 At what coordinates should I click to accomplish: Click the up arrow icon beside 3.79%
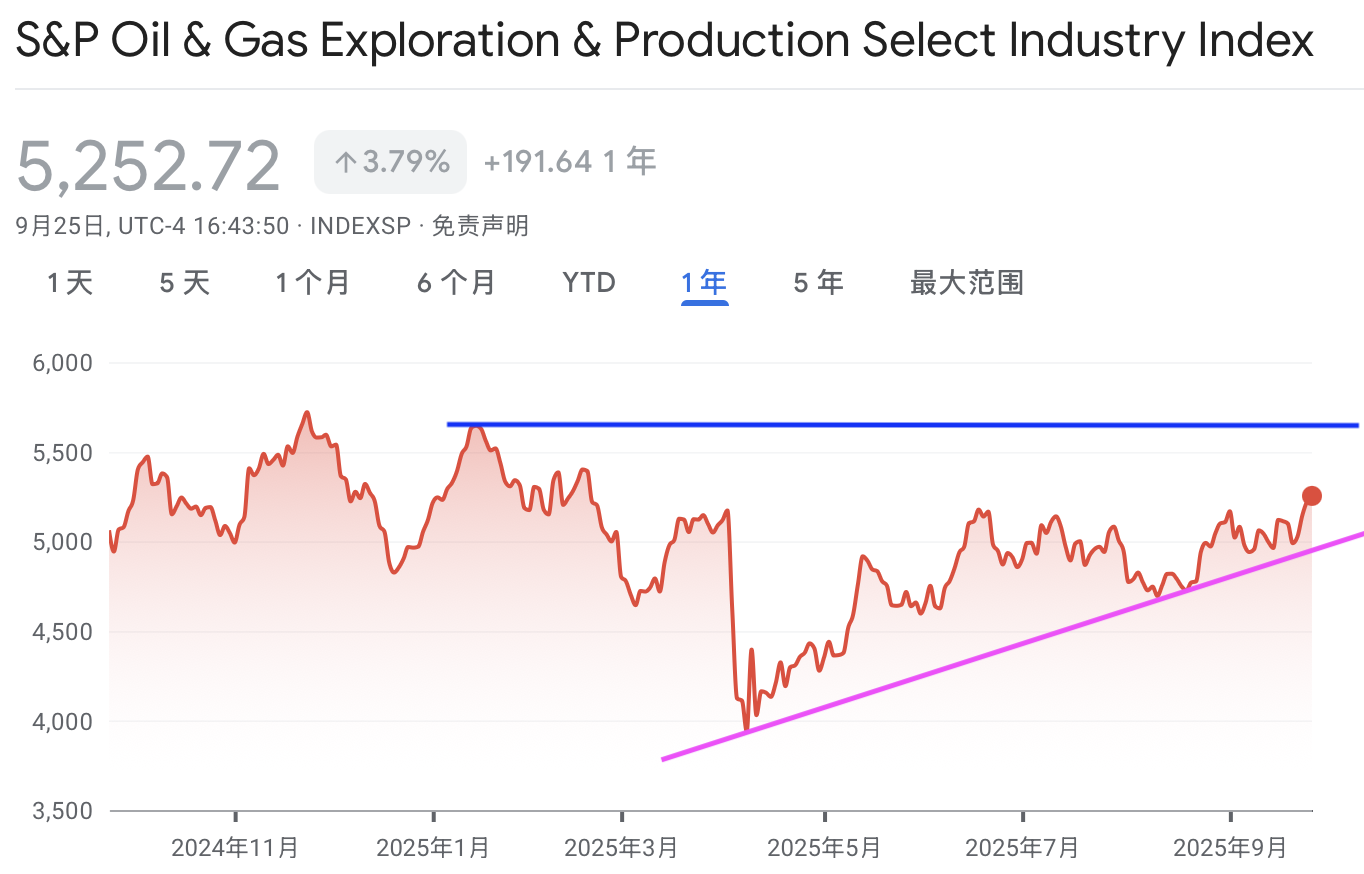pos(345,162)
